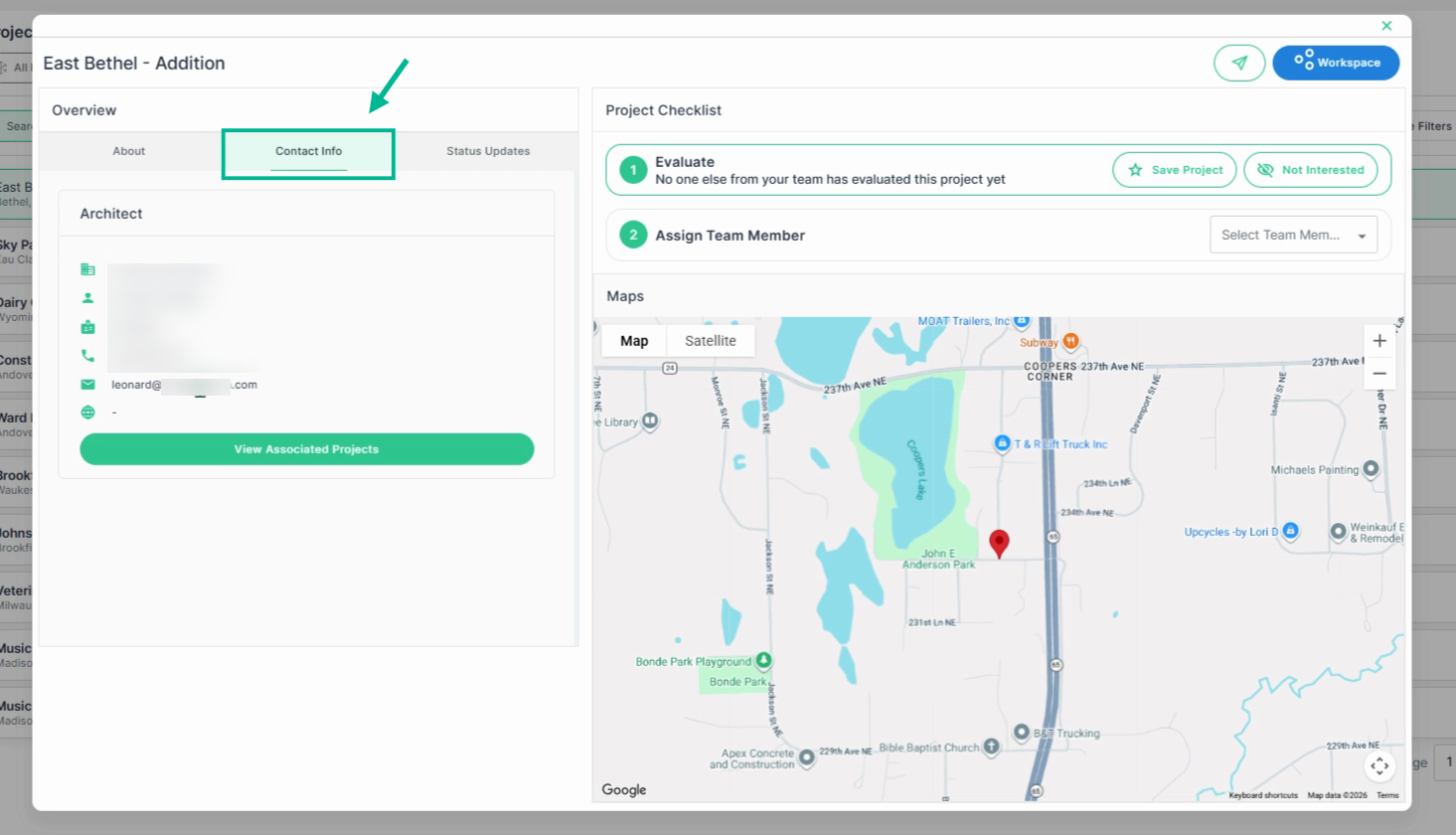Click the Bonde Park Playground marker

tap(763, 660)
